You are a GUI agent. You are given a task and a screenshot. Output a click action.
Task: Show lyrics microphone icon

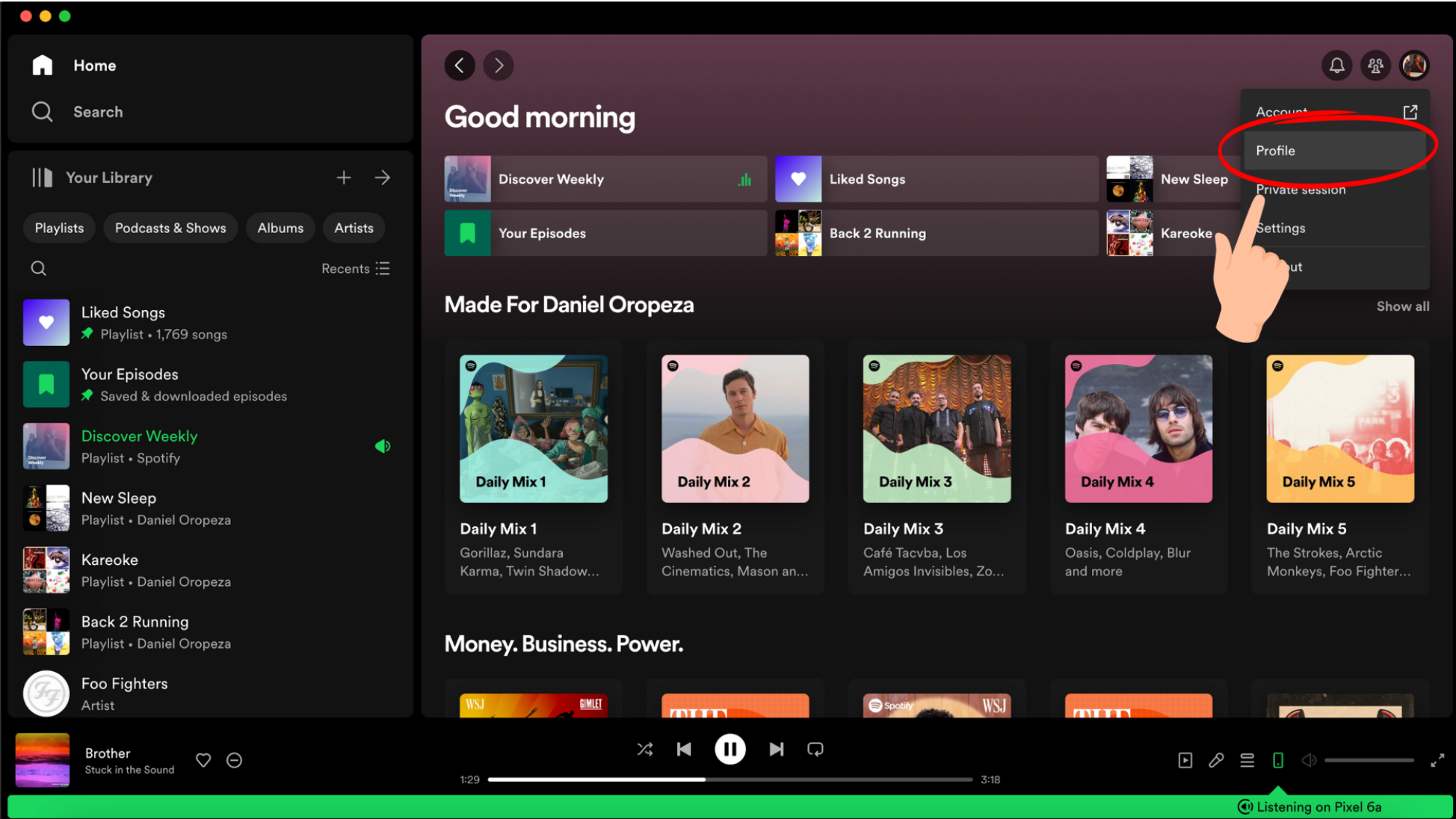coord(1216,760)
